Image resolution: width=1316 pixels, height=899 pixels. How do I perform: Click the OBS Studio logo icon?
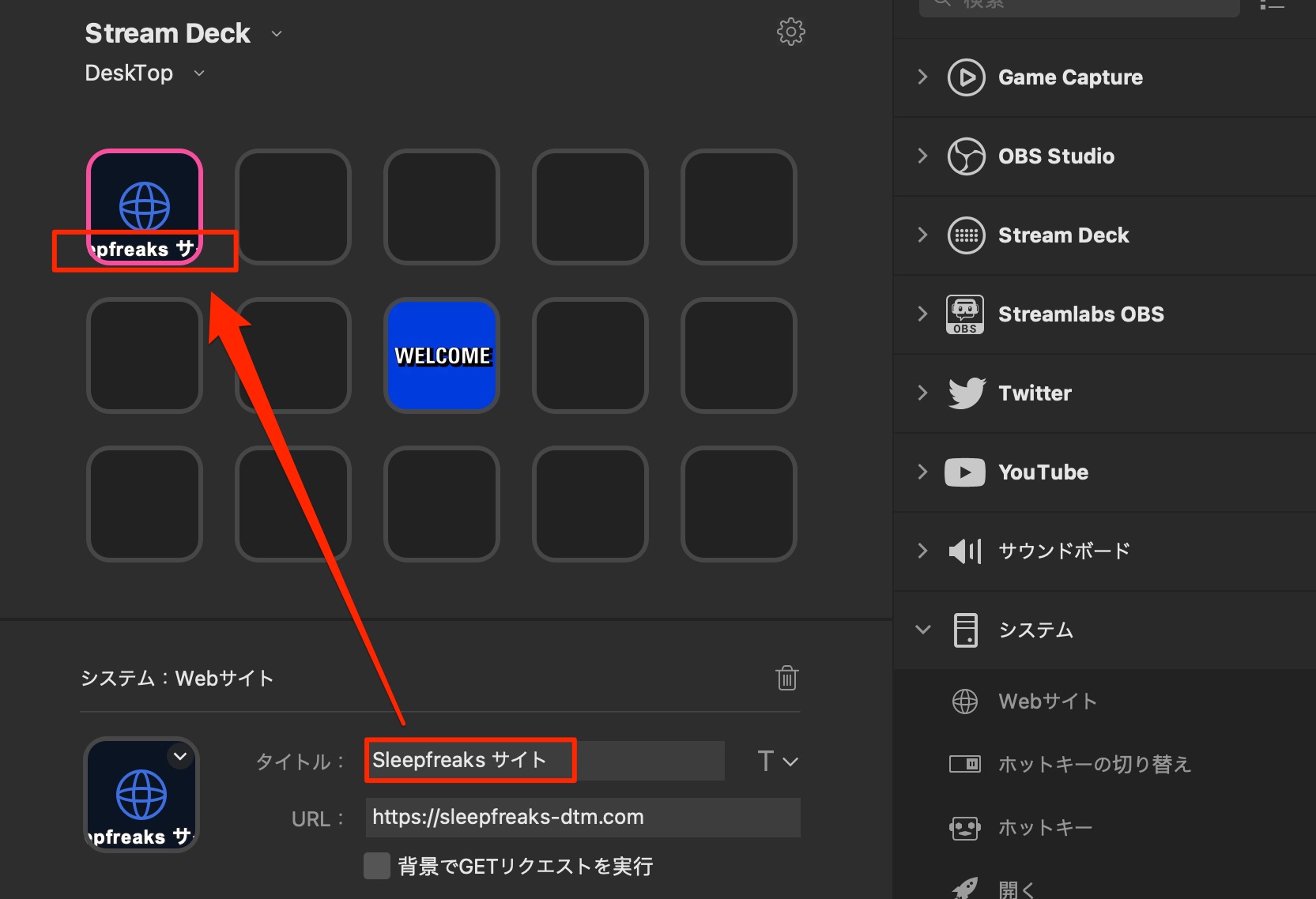tap(966, 156)
